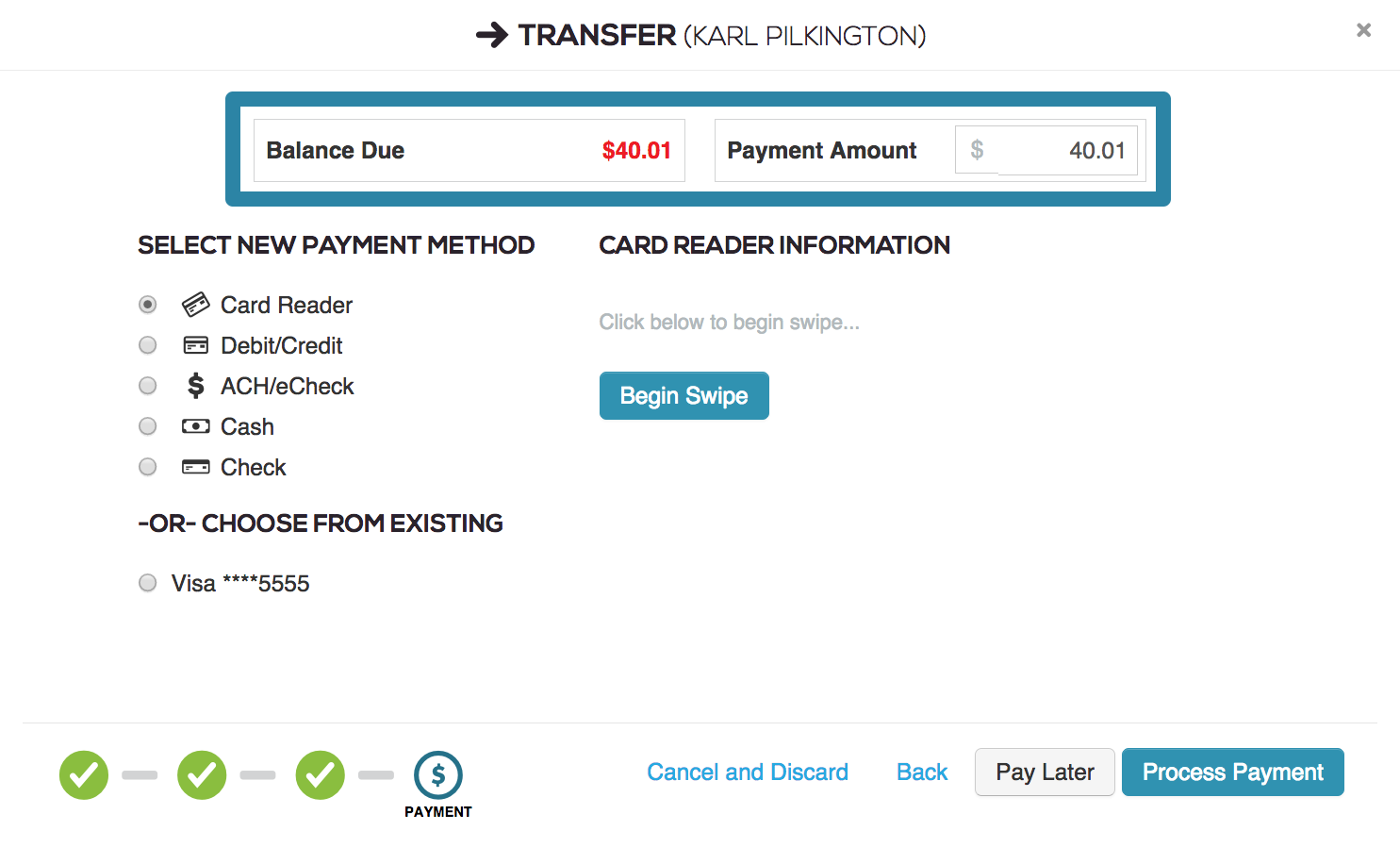Click the first completed step checkmark

coord(84,775)
